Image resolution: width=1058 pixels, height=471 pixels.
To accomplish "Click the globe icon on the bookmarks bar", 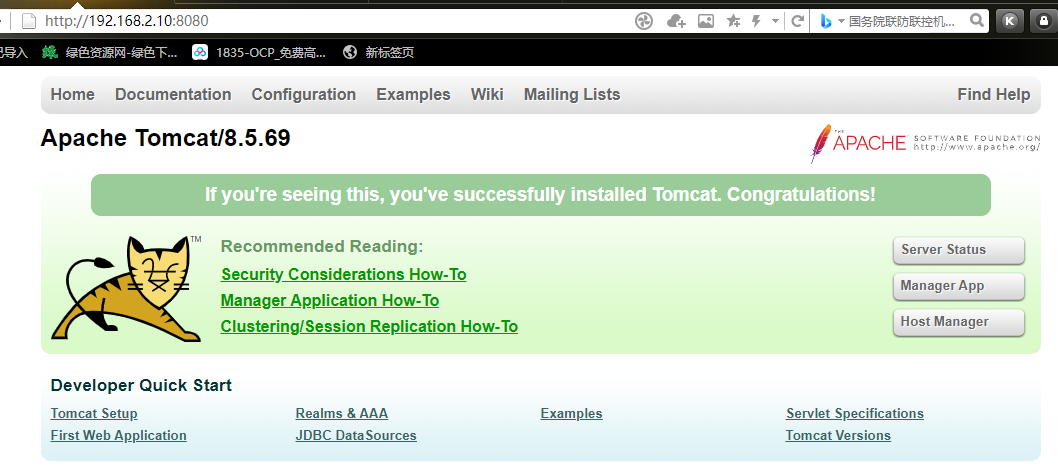I will tap(350, 52).
